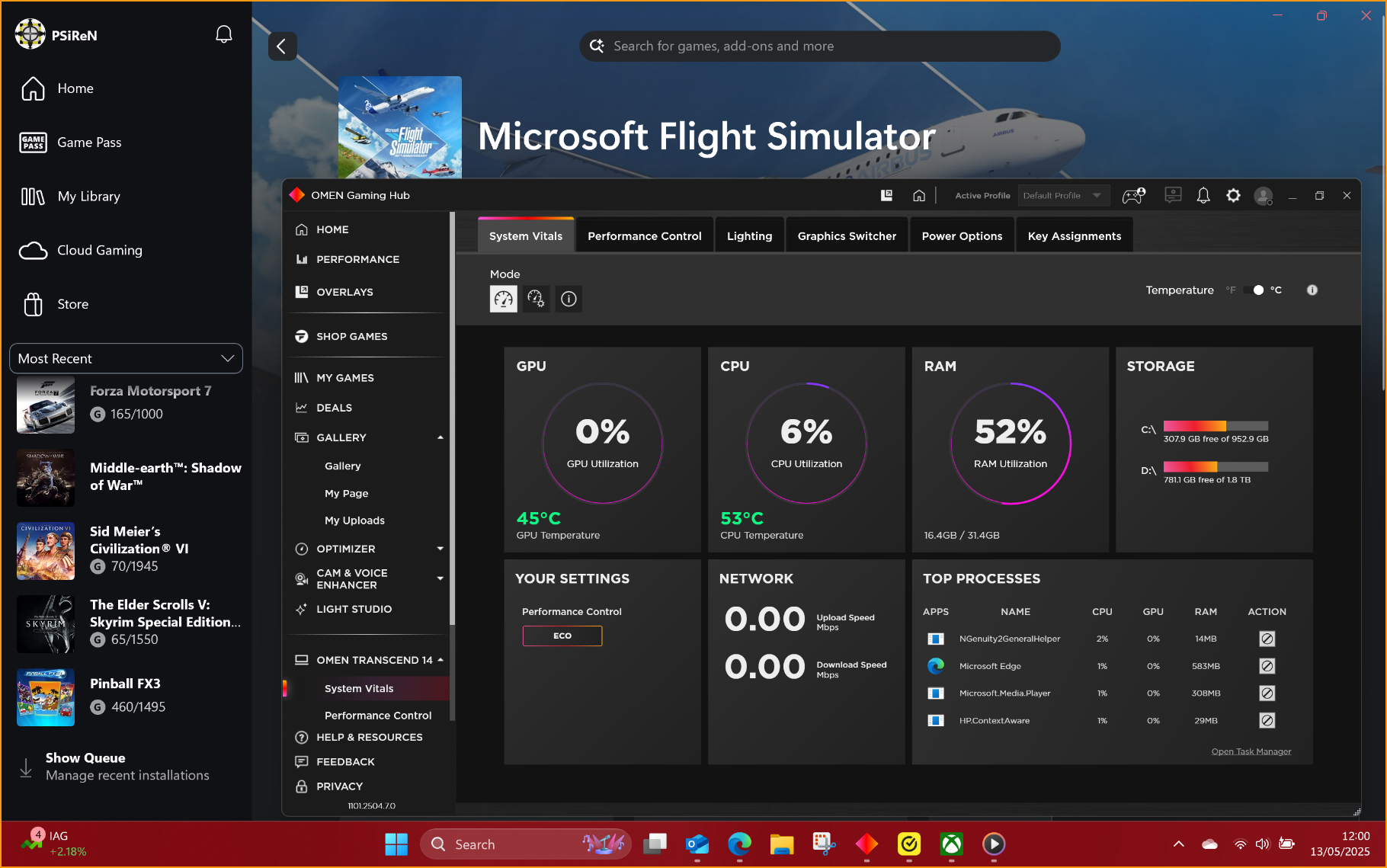1387x868 pixels.
Task: Go back with the Xbox back arrow
Action: point(282,46)
